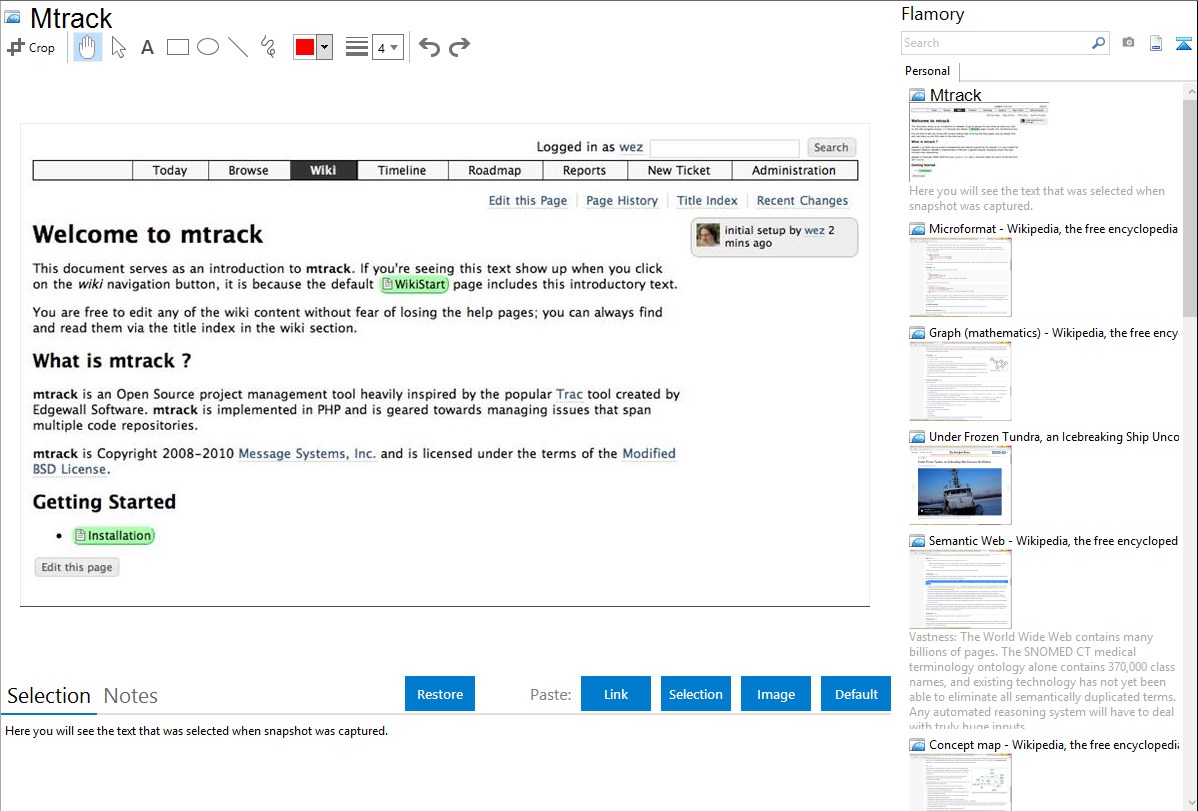Click the blue upward arrow icon

(1183, 43)
